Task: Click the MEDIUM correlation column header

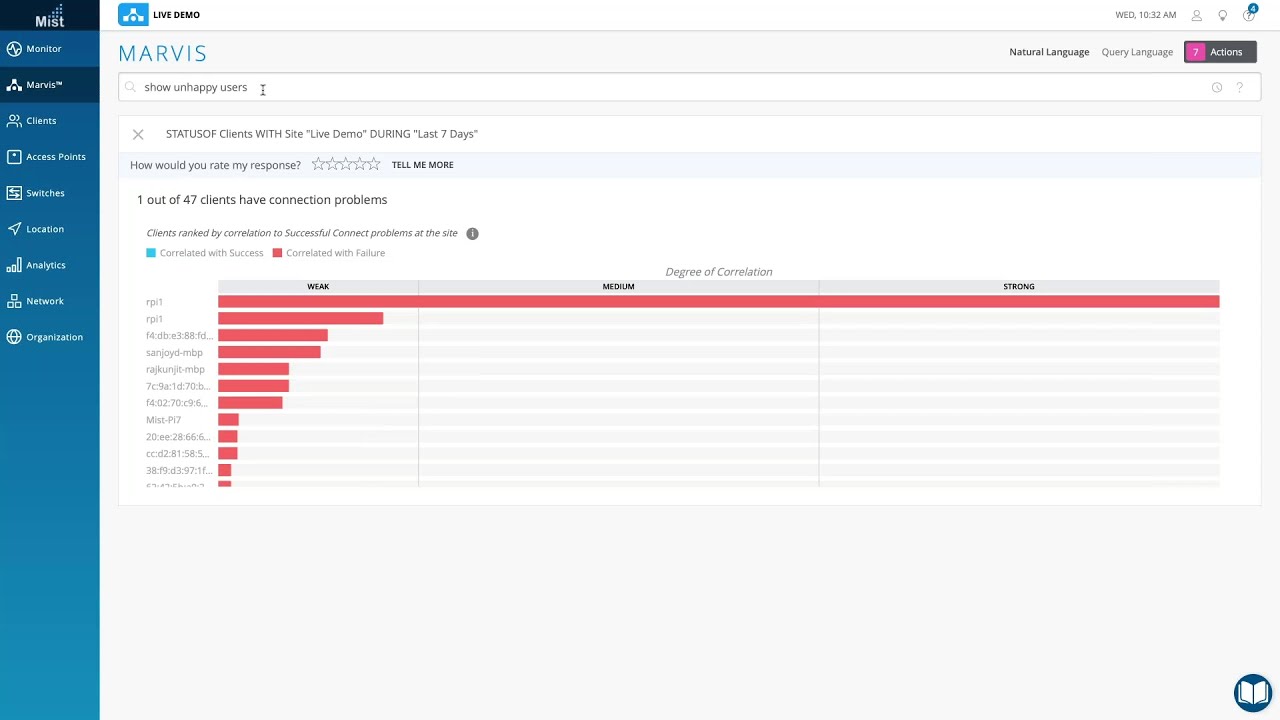Action: [x=618, y=286]
